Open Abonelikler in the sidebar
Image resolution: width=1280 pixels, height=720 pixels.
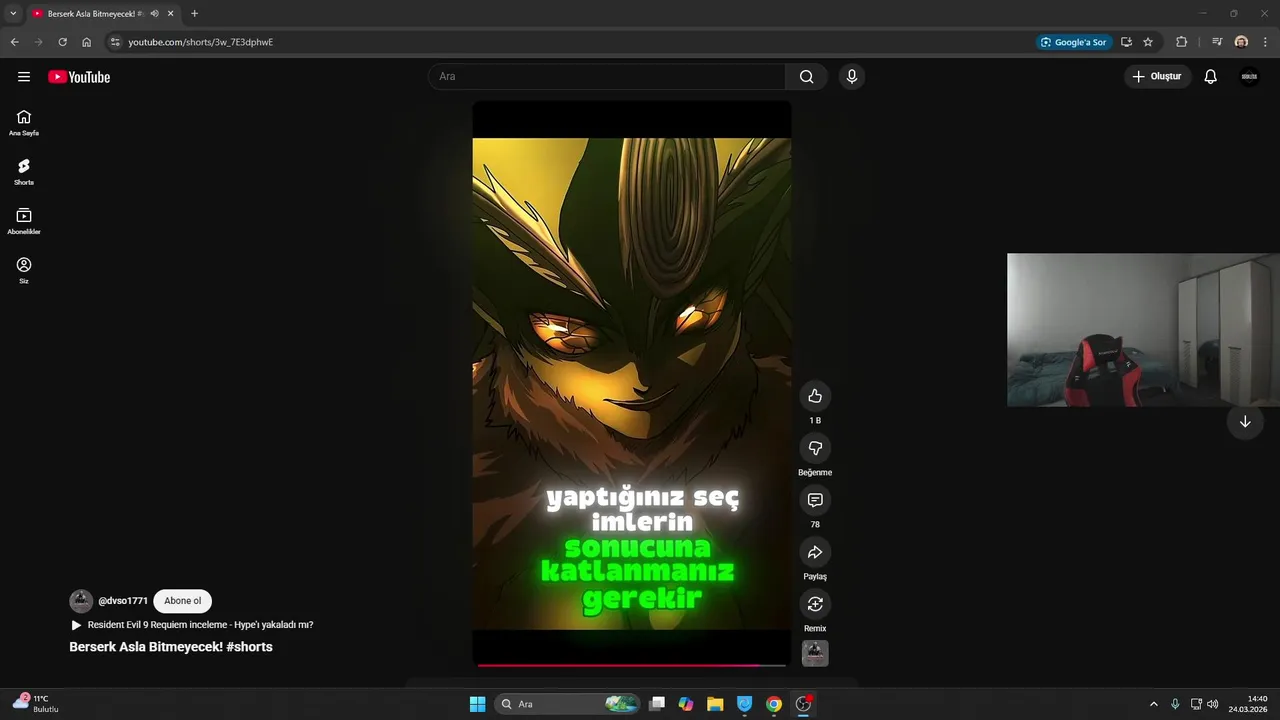click(24, 221)
